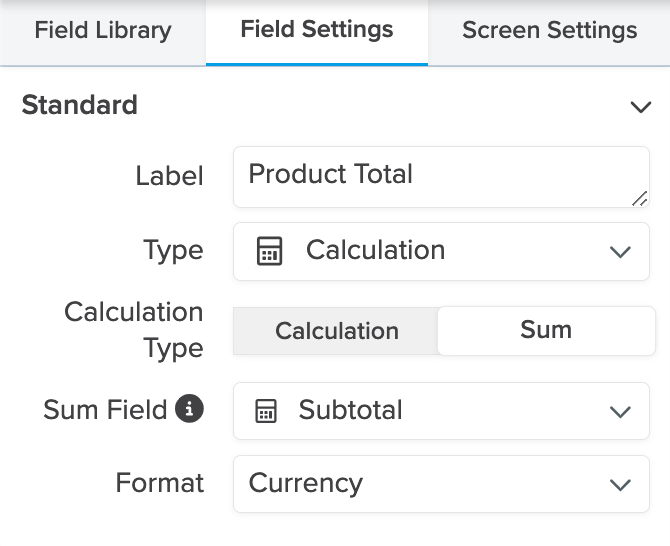Click the resize handle of Label textarea

640,199
